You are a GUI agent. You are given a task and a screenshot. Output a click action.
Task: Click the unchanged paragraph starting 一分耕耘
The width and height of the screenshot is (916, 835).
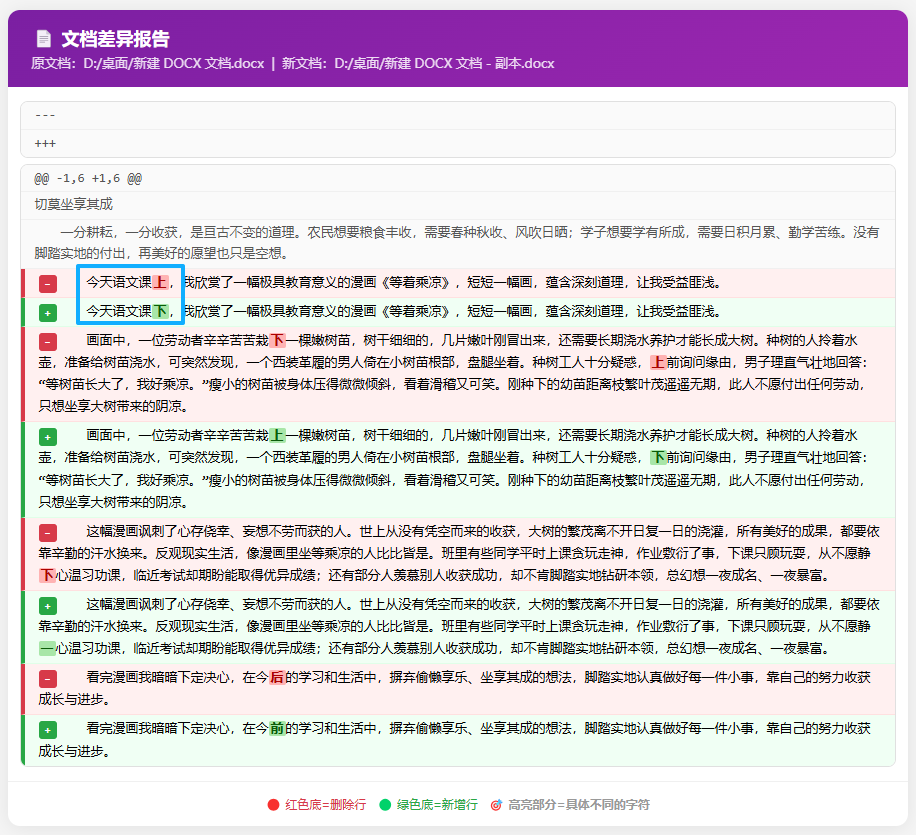coord(458,243)
